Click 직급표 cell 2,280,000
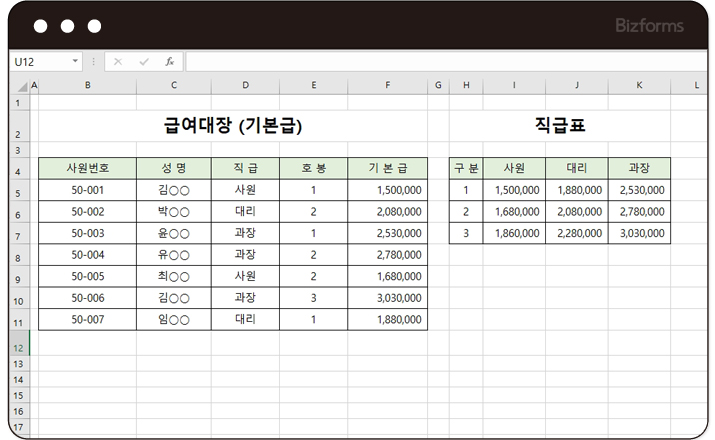Image resolution: width=715 pixels, height=440 pixels. pos(577,233)
